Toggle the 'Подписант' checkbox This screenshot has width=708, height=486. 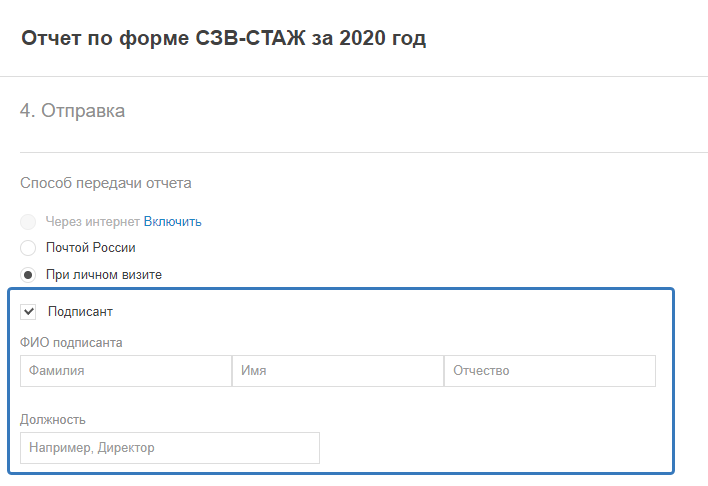(x=28, y=312)
